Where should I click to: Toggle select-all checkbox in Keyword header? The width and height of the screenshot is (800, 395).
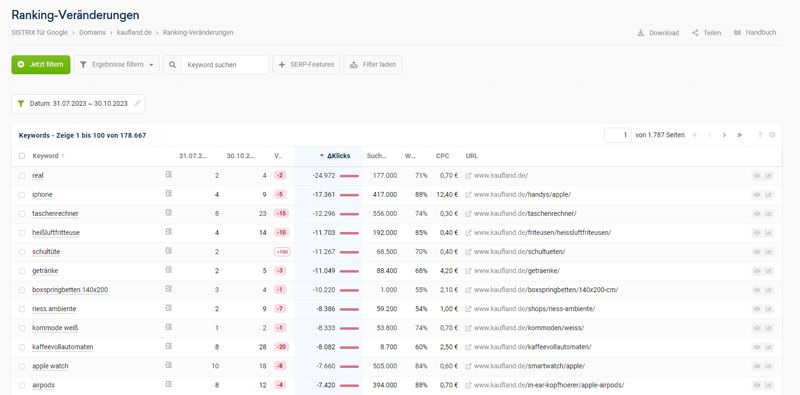(22, 156)
